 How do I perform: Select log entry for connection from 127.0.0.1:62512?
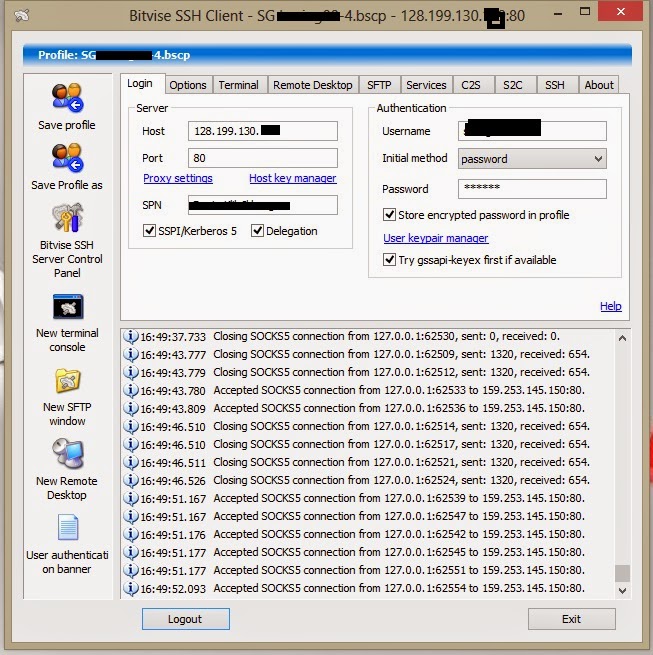click(x=356, y=372)
